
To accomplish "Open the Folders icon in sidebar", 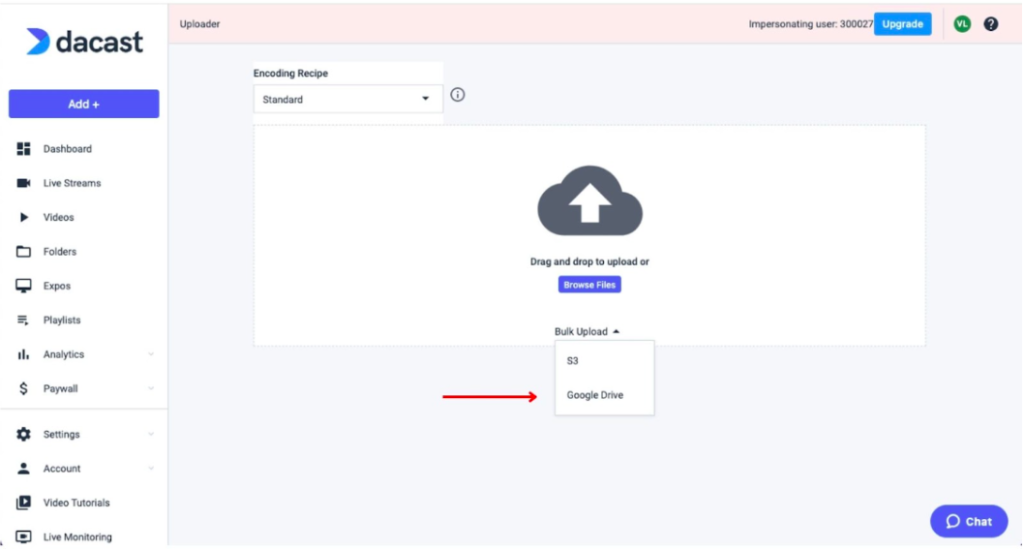I will [24, 252].
